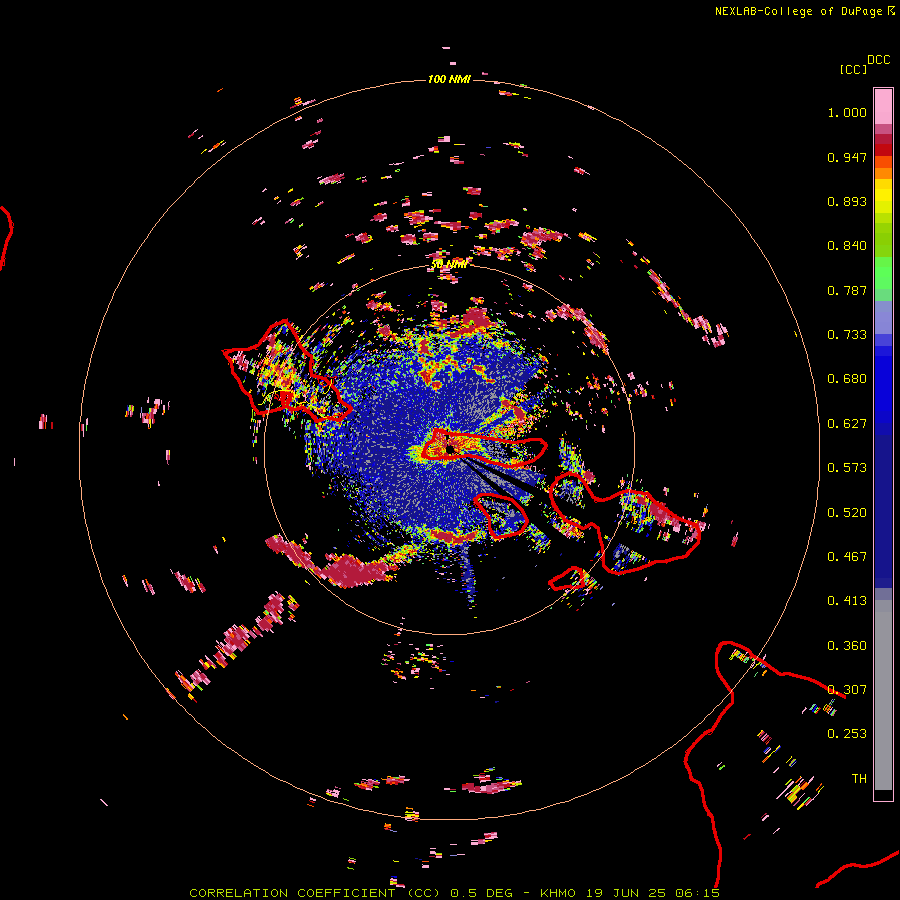The width and height of the screenshot is (900, 900).
Task: Click the 0.253 scale value
Action: pos(847,734)
